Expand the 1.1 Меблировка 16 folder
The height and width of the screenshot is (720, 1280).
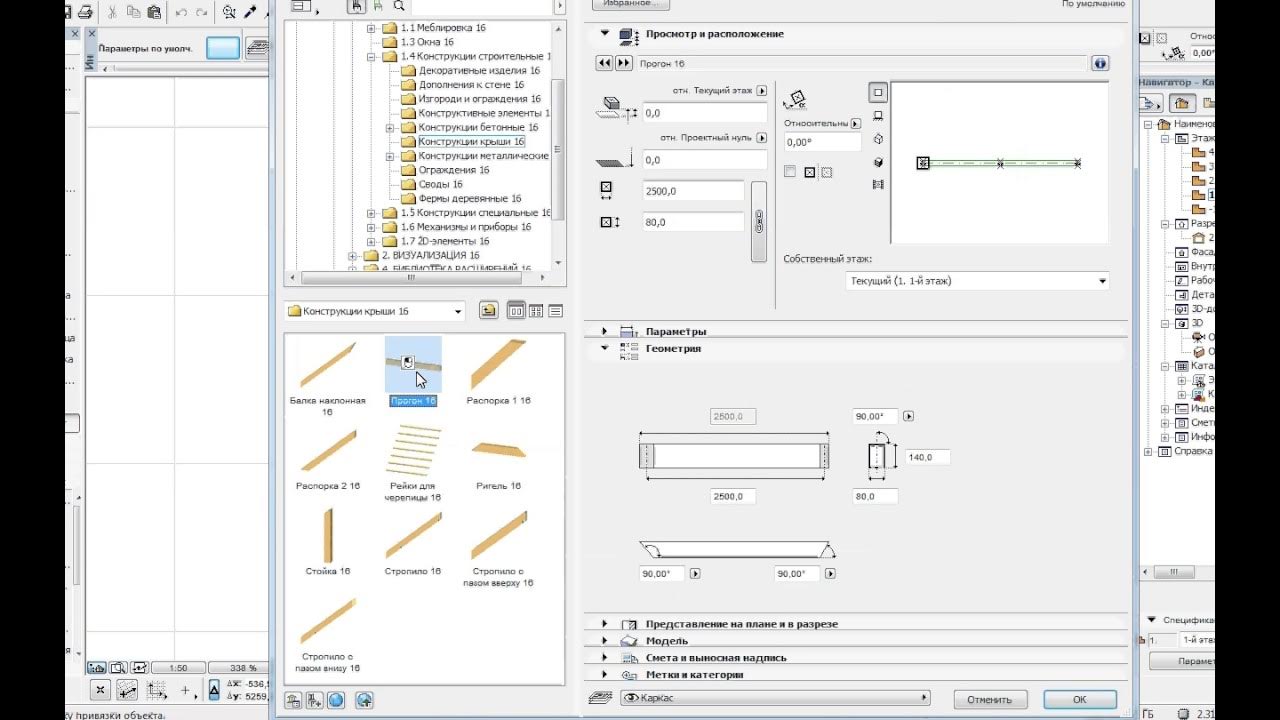371,28
